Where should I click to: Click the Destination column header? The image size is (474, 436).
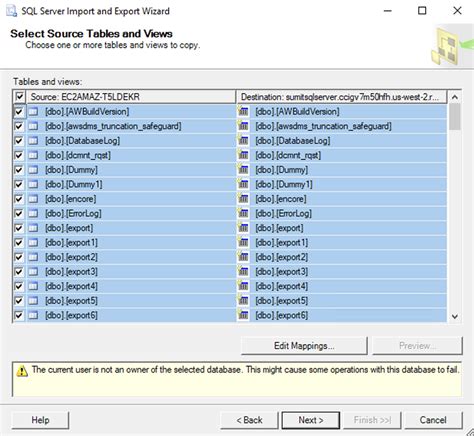(x=342, y=97)
